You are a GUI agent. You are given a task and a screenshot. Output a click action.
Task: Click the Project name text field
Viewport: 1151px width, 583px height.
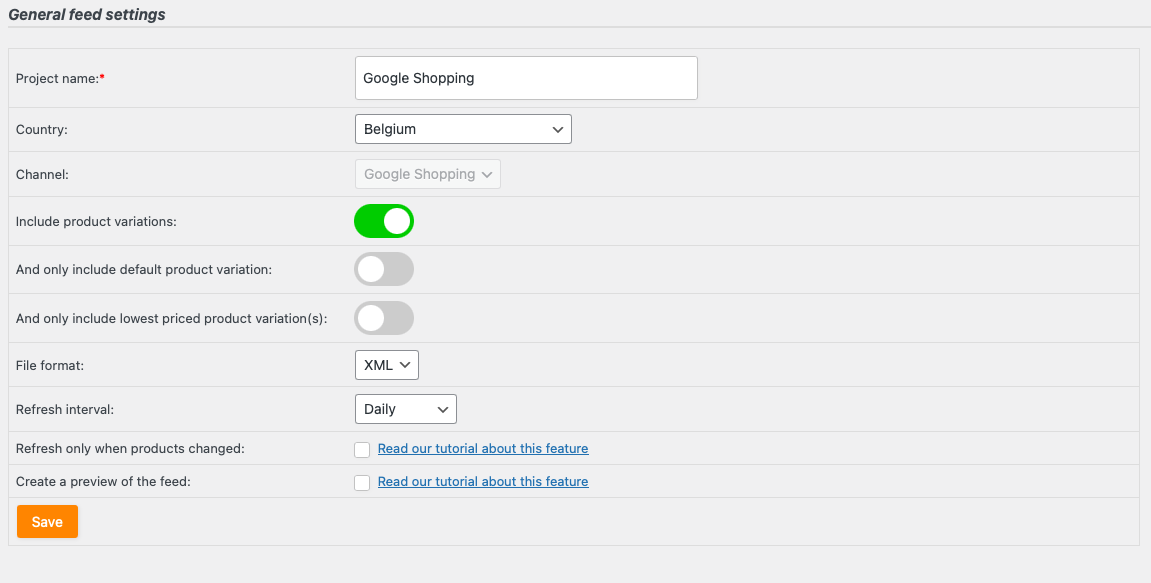pyautogui.click(x=525, y=78)
